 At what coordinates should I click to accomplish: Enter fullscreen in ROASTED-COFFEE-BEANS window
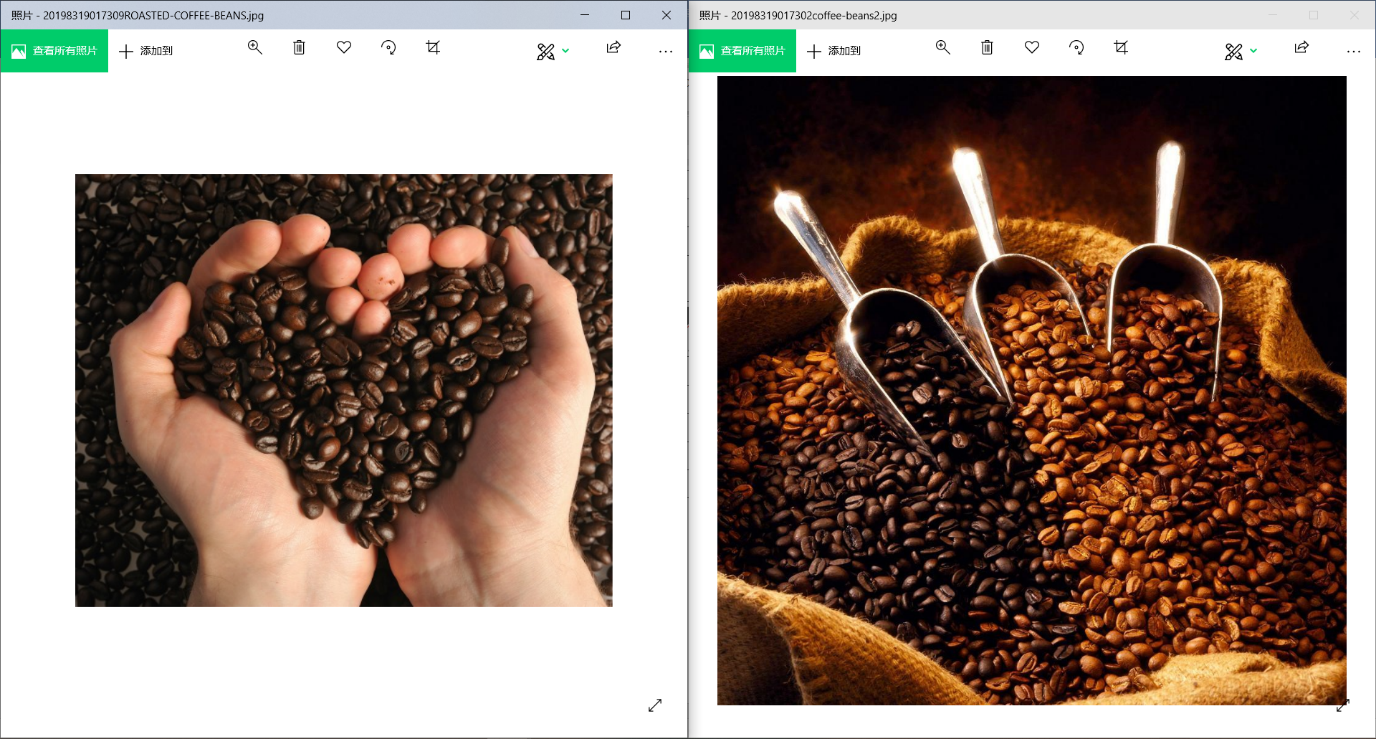pyautogui.click(x=655, y=705)
